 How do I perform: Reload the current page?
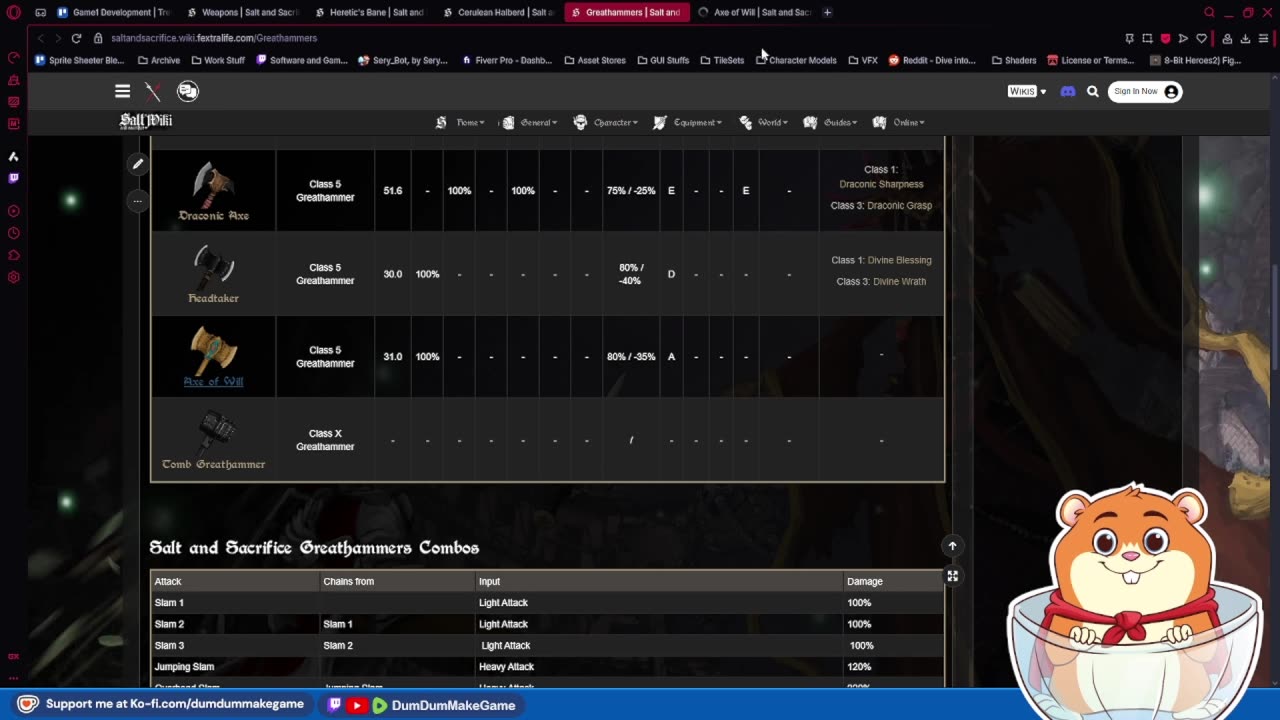click(x=76, y=38)
